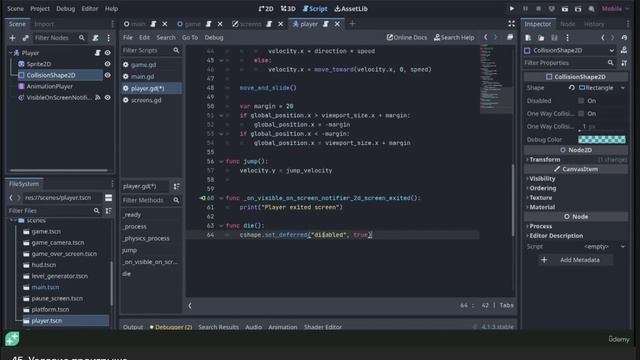
Task: Expand the Process section
Action: [540, 226]
